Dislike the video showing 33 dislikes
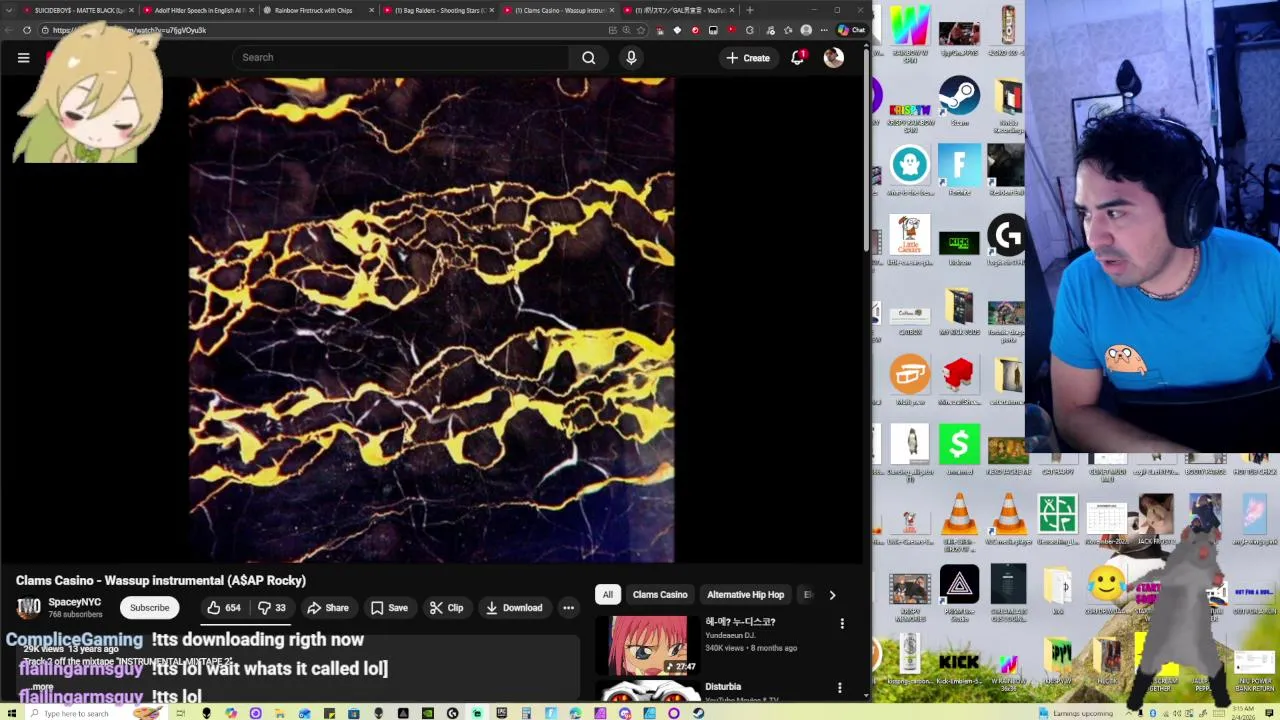1280x720 pixels. click(x=272, y=607)
